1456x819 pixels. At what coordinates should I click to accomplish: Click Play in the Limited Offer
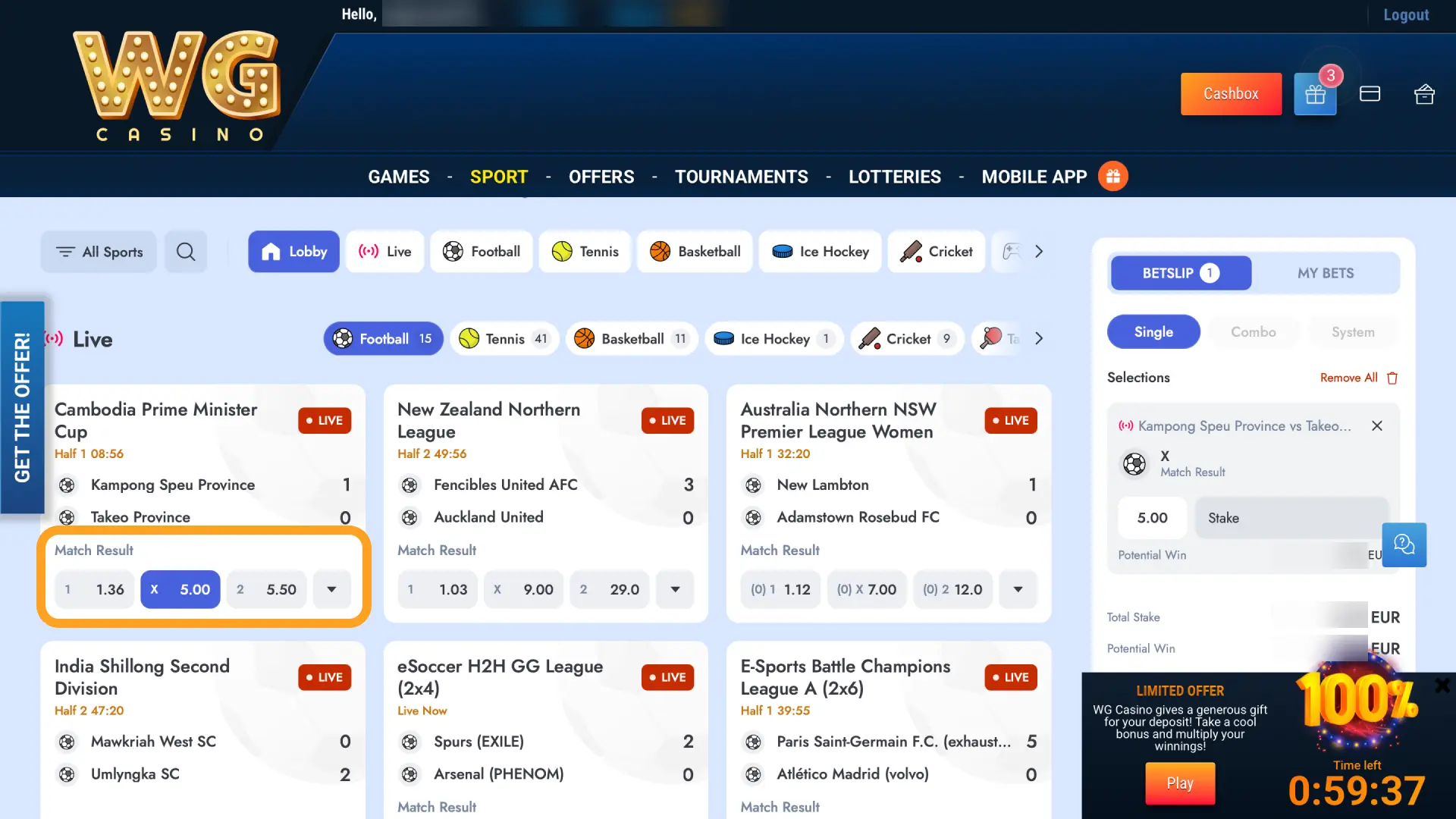(1180, 783)
